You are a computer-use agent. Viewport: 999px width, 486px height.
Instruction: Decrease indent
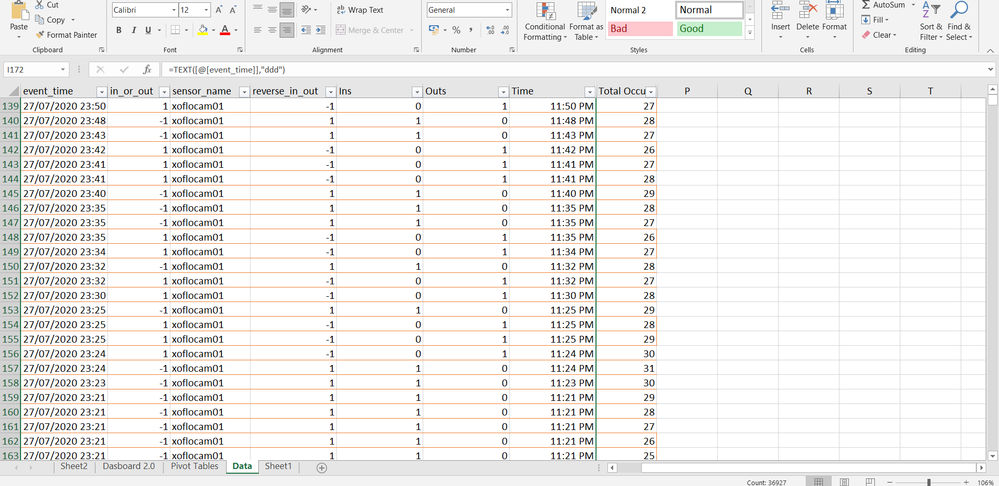pyautogui.click(x=305, y=30)
